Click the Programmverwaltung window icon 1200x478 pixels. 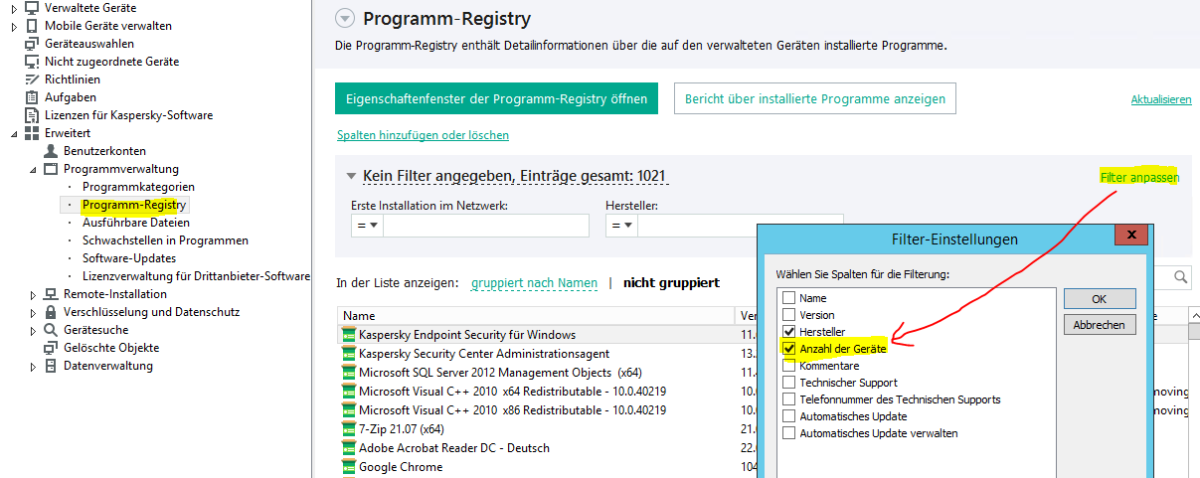coord(51,169)
